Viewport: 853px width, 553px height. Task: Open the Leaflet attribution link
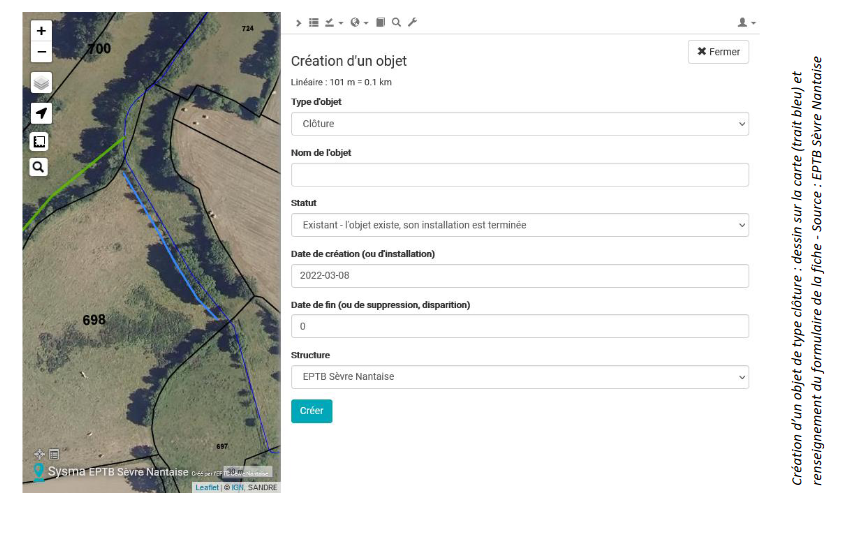[x=206, y=488]
